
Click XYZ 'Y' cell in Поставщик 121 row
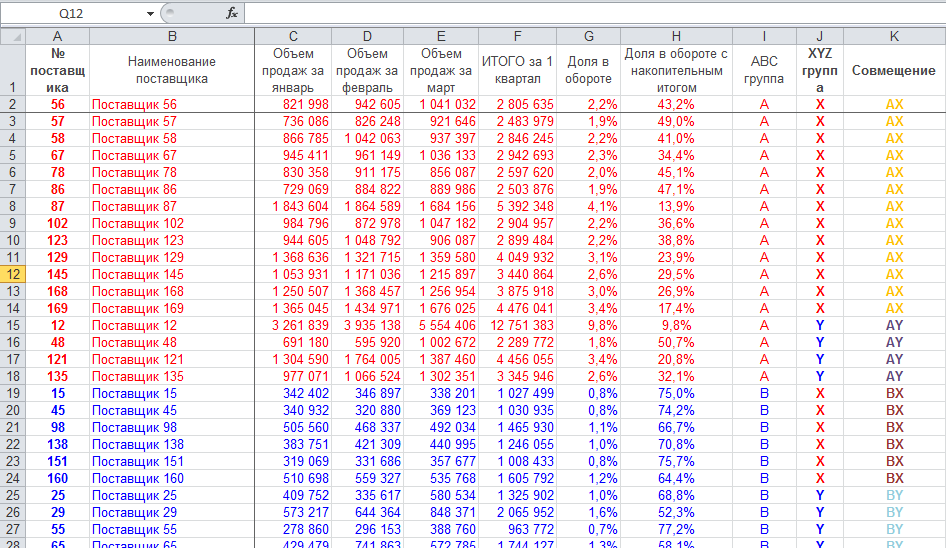click(819, 360)
